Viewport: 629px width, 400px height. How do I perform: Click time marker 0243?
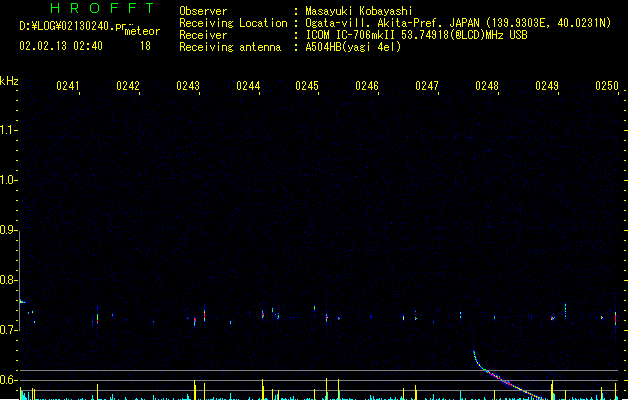(x=188, y=86)
